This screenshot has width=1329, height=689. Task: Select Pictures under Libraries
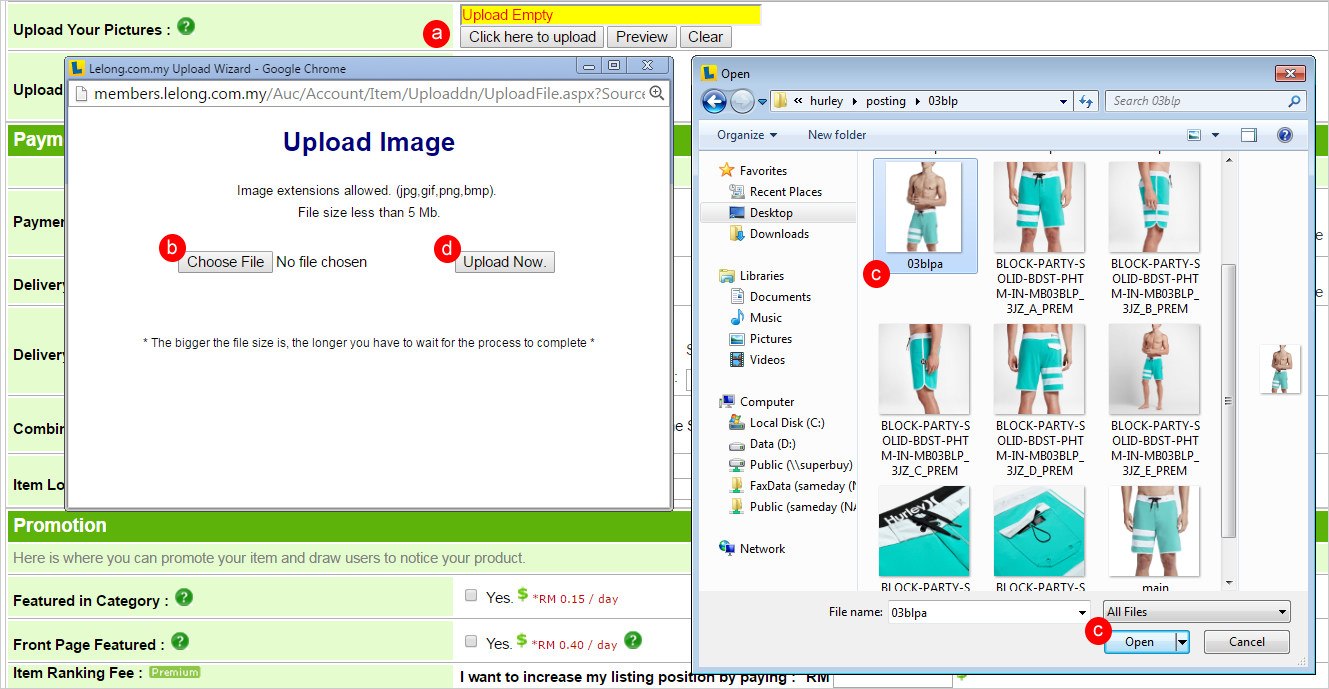[x=770, y=339]
